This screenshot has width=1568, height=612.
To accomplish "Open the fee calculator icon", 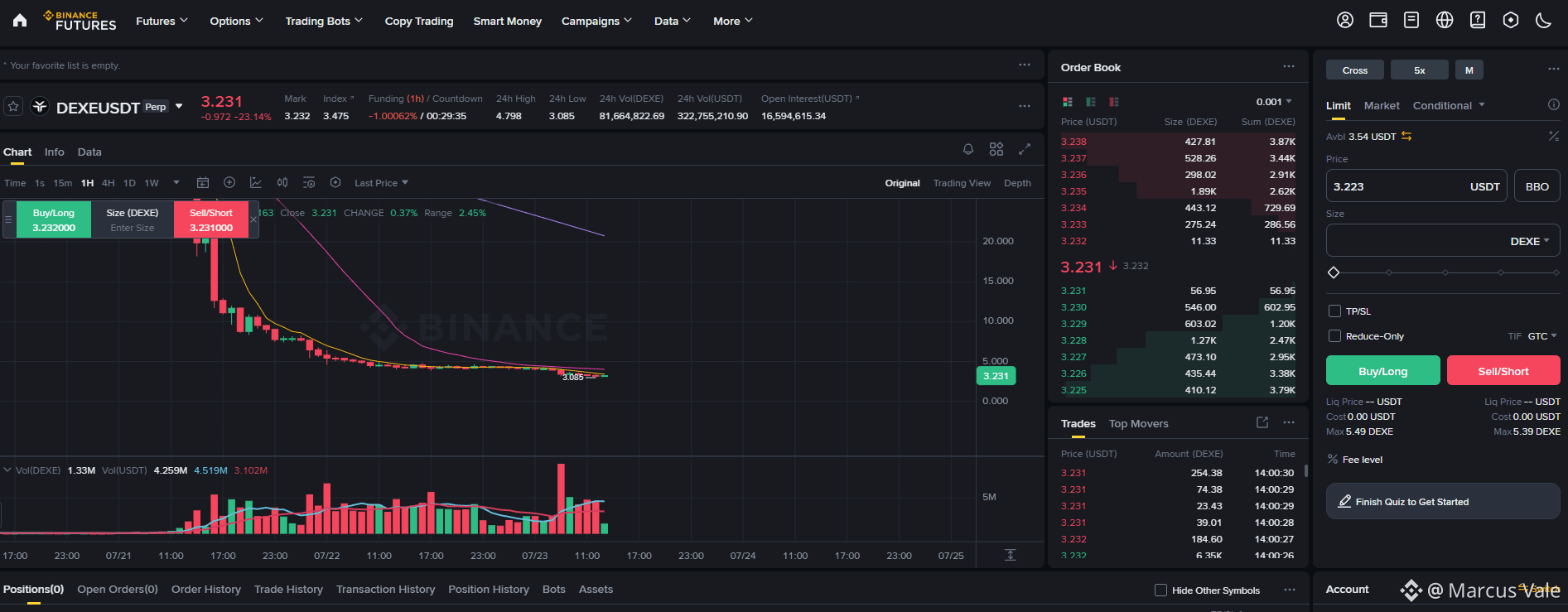I will tap(1554, 136).
